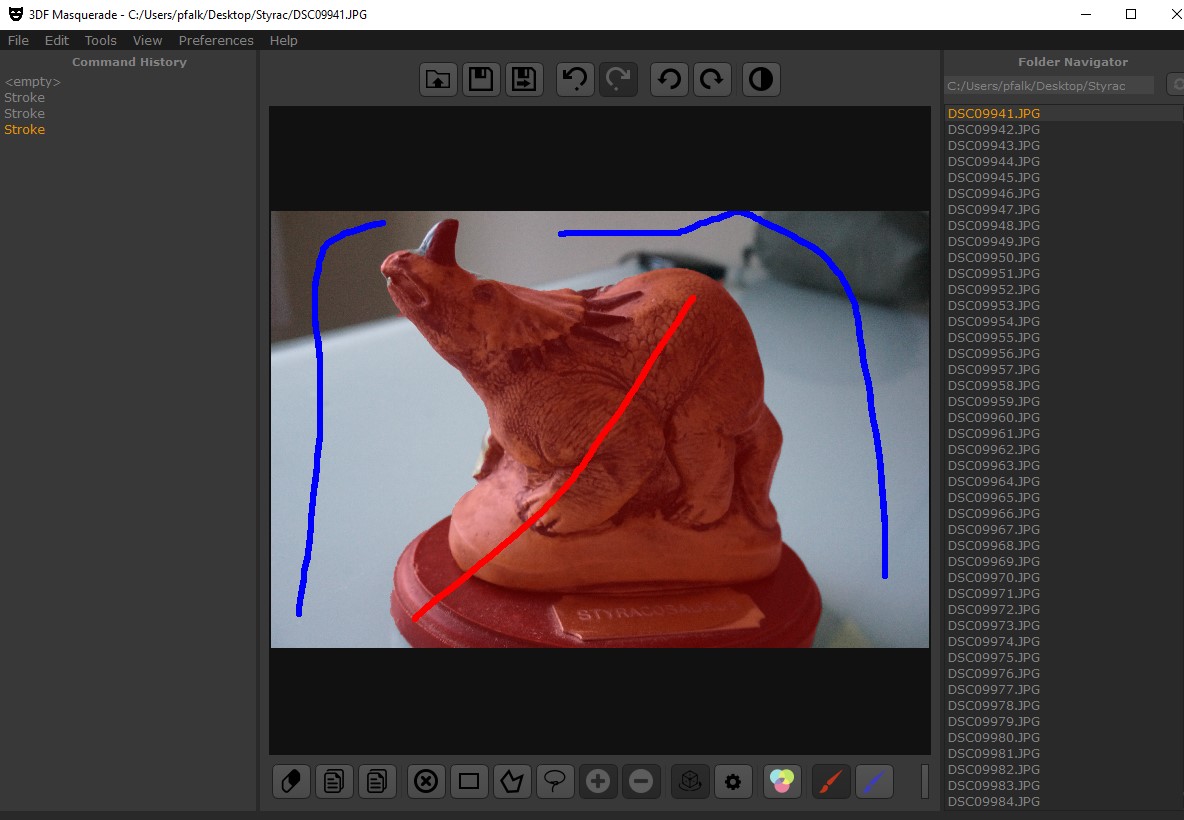This screenshot has height=820, width=1184.
Task: Select the red foreground brush
Action: click(x=831, y=781)
